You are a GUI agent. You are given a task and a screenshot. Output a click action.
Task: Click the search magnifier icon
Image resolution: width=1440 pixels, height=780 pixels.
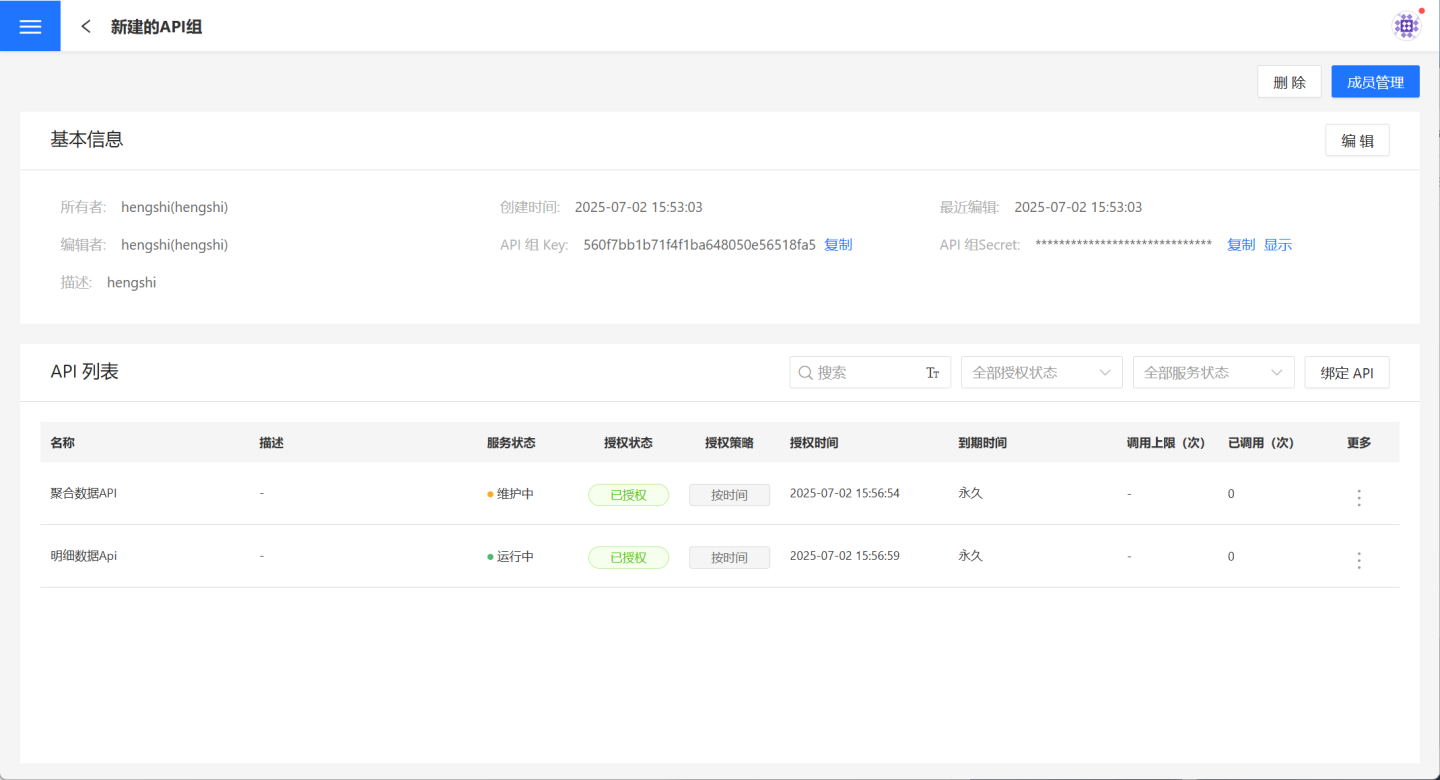tap(805, 373)
